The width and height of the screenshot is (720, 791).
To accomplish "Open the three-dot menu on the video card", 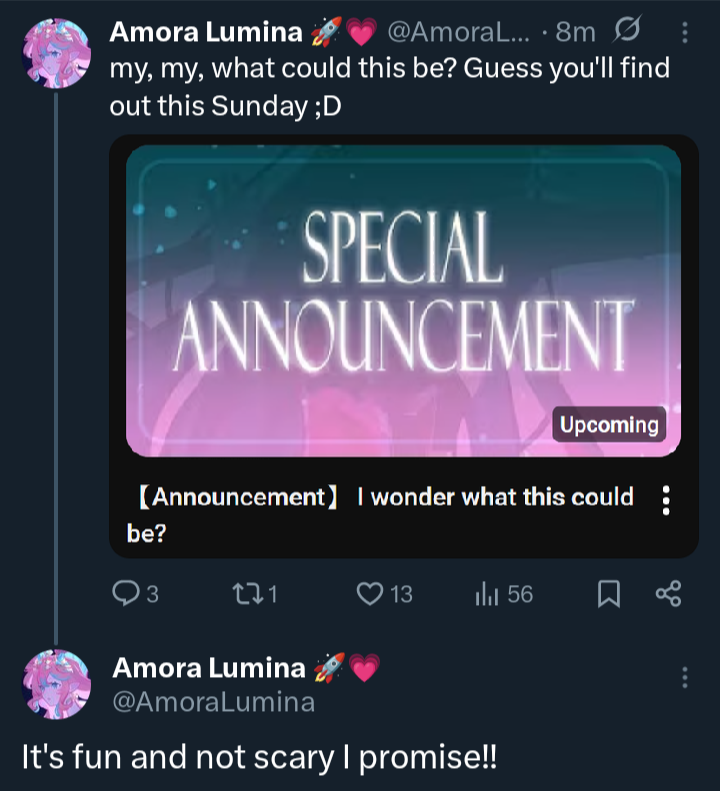I will (x=666, y=500).
